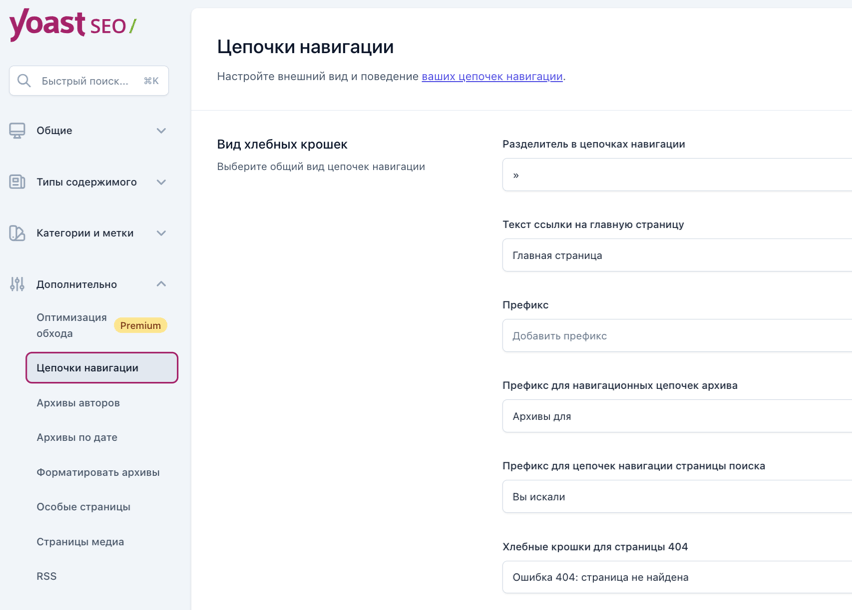Click the Текст ссылки на главную страницу field
Screen dimensions: 853x610
pos(677,255)
